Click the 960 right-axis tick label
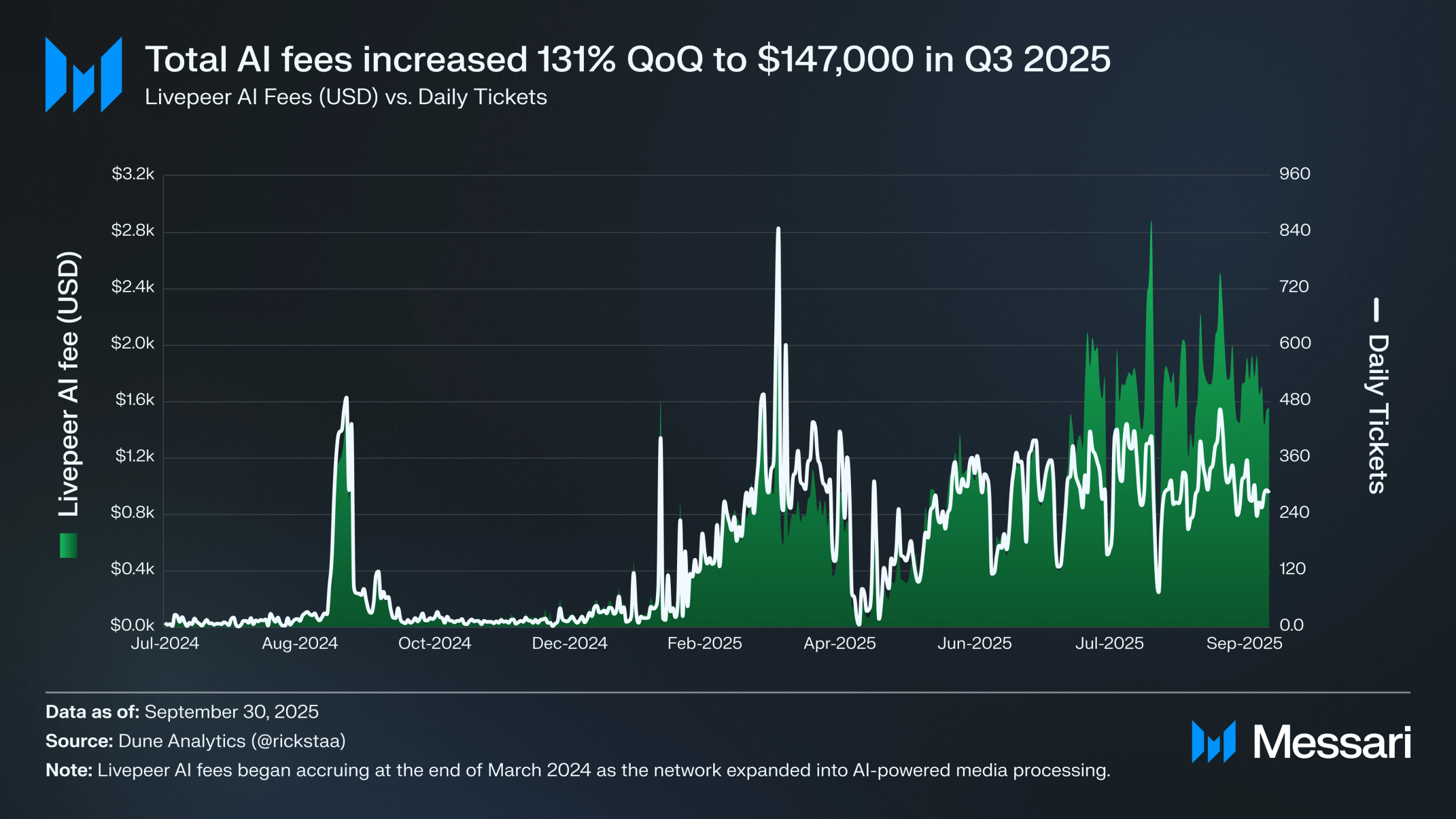This screenshot has height=819, width=1456. (x=1294, y=174)
